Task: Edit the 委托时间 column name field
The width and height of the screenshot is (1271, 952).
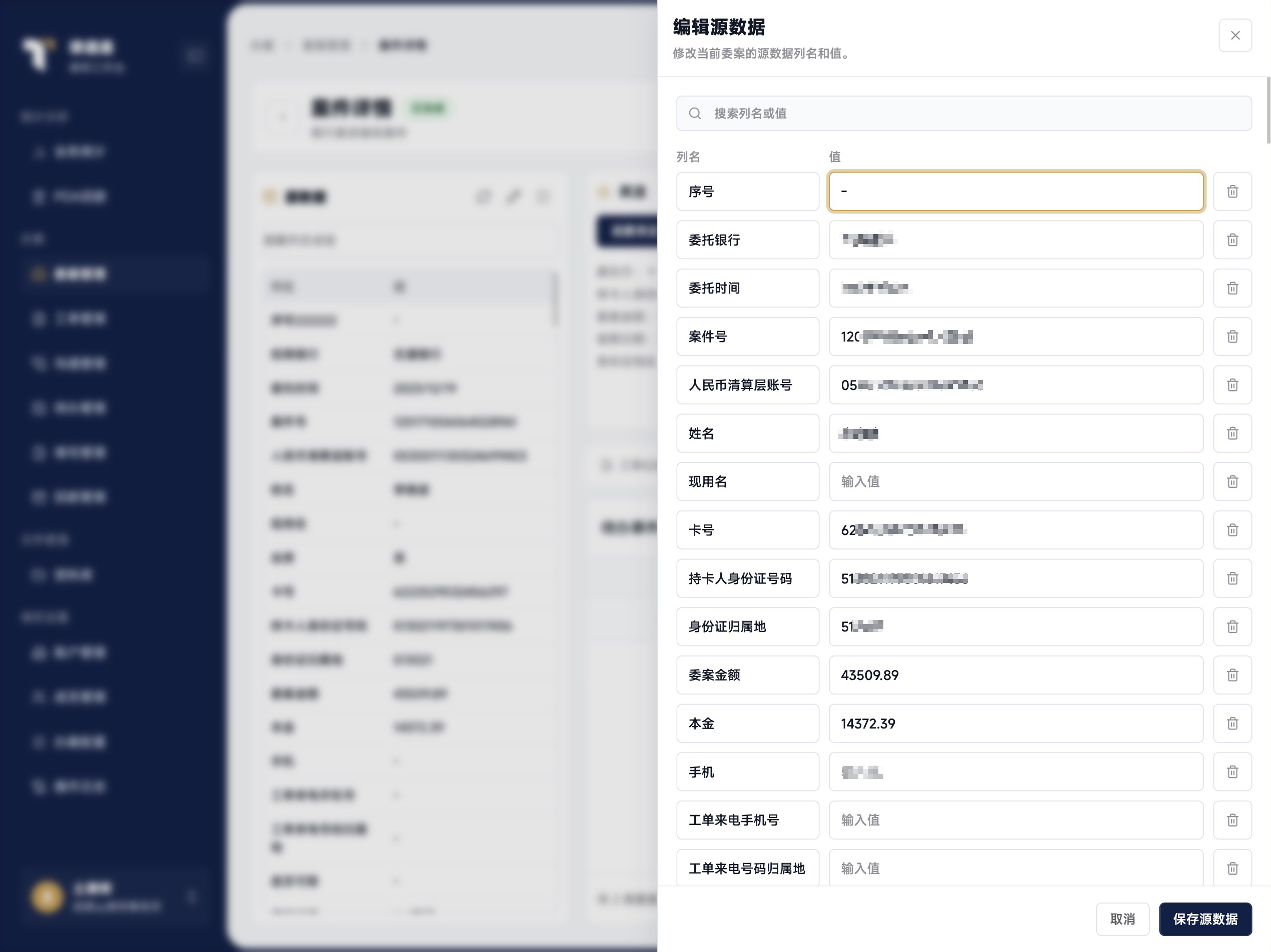Action: [748, 288]
